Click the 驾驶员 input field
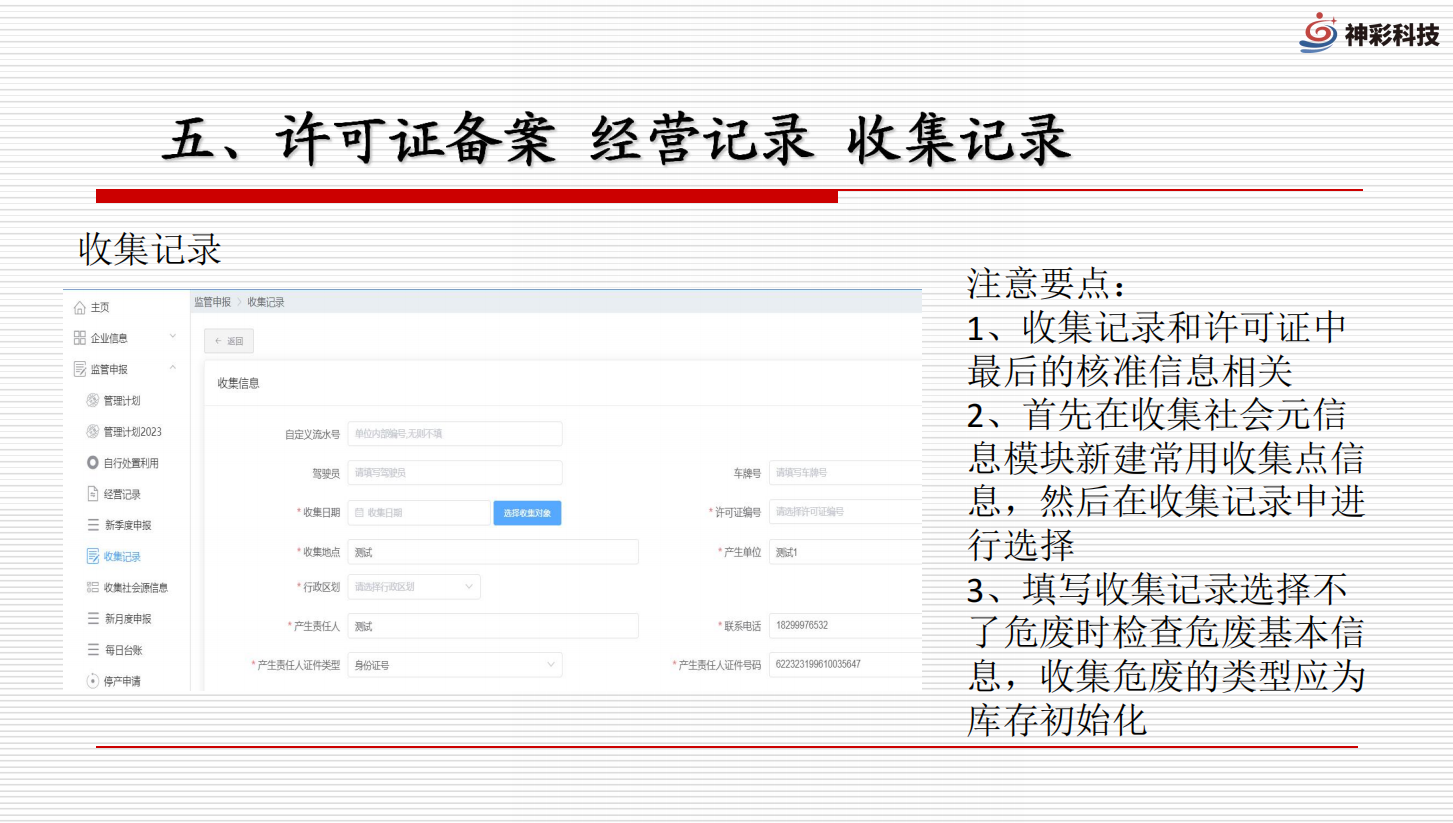This screenshot has width=1453, height=823. (x=454, y=473)
